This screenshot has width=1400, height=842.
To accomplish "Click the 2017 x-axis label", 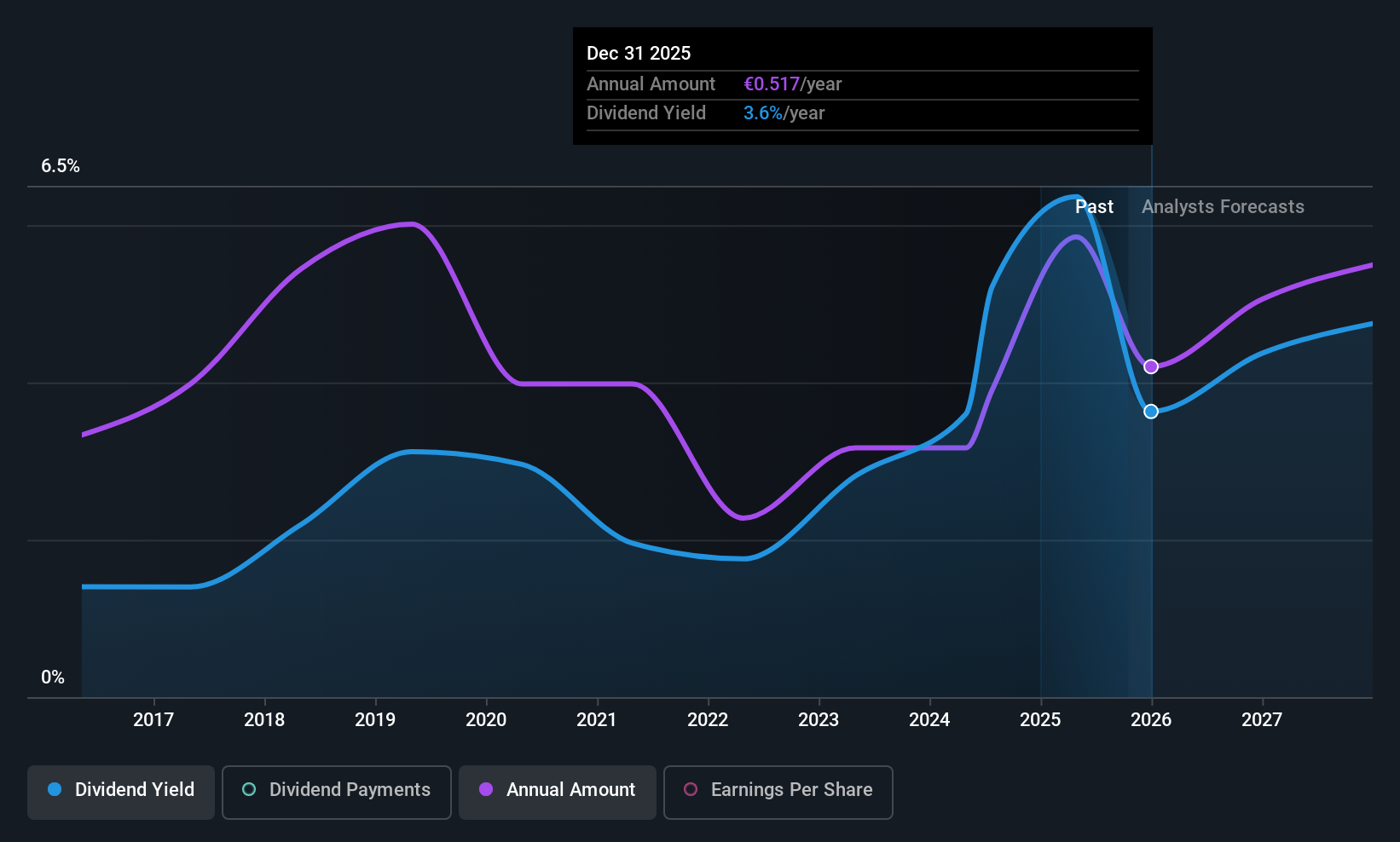I will click(x=153, y=720).
